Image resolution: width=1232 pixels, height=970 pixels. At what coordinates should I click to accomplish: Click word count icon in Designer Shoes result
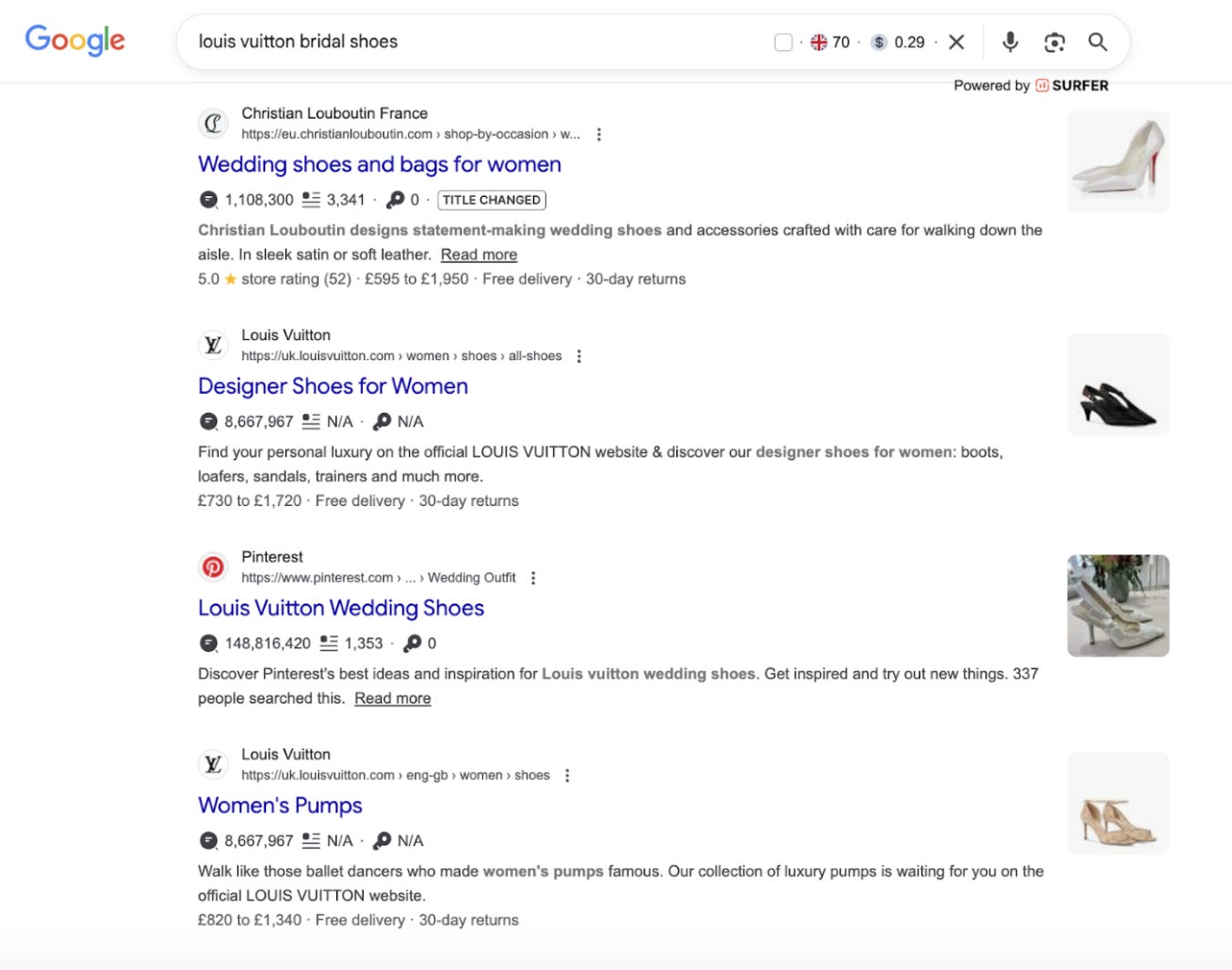point(311,421)
